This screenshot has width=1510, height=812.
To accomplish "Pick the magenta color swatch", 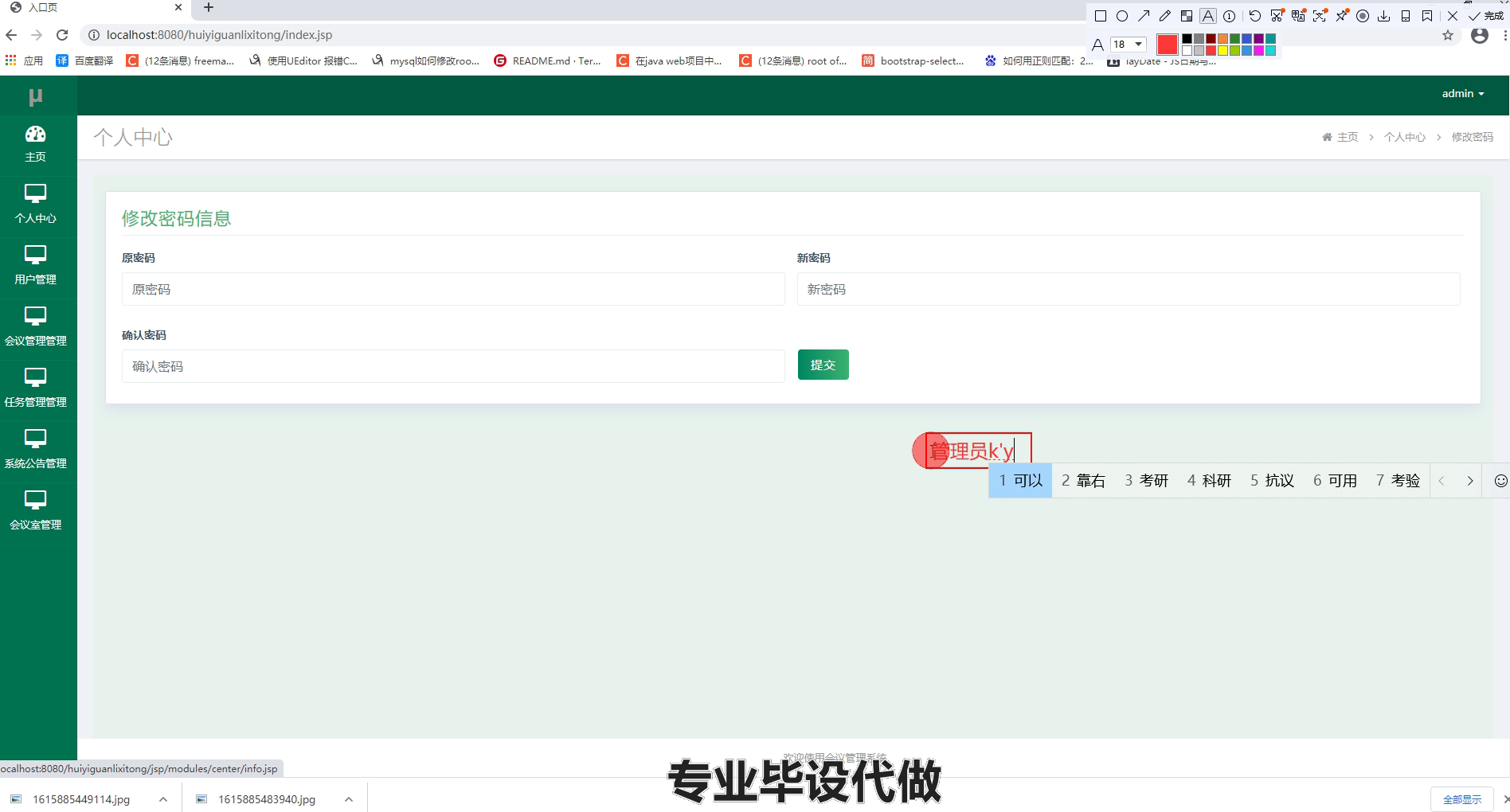I will click(1258, 50).
